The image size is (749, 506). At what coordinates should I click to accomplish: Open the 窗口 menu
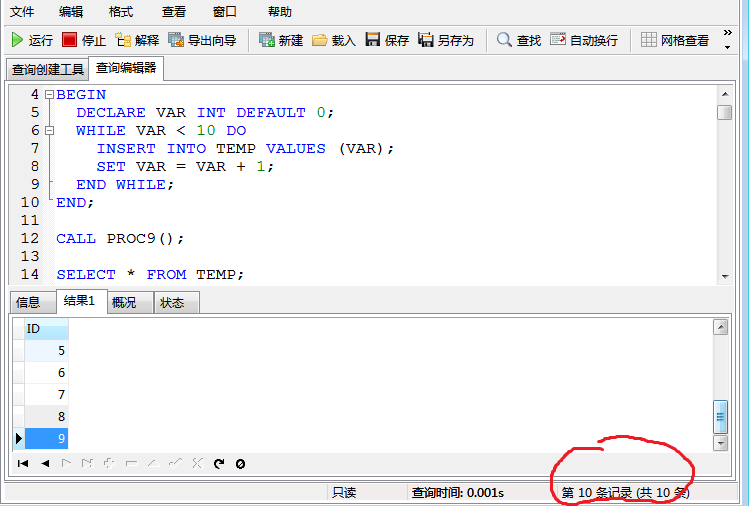pyautogui.click(x=225, y=11)
